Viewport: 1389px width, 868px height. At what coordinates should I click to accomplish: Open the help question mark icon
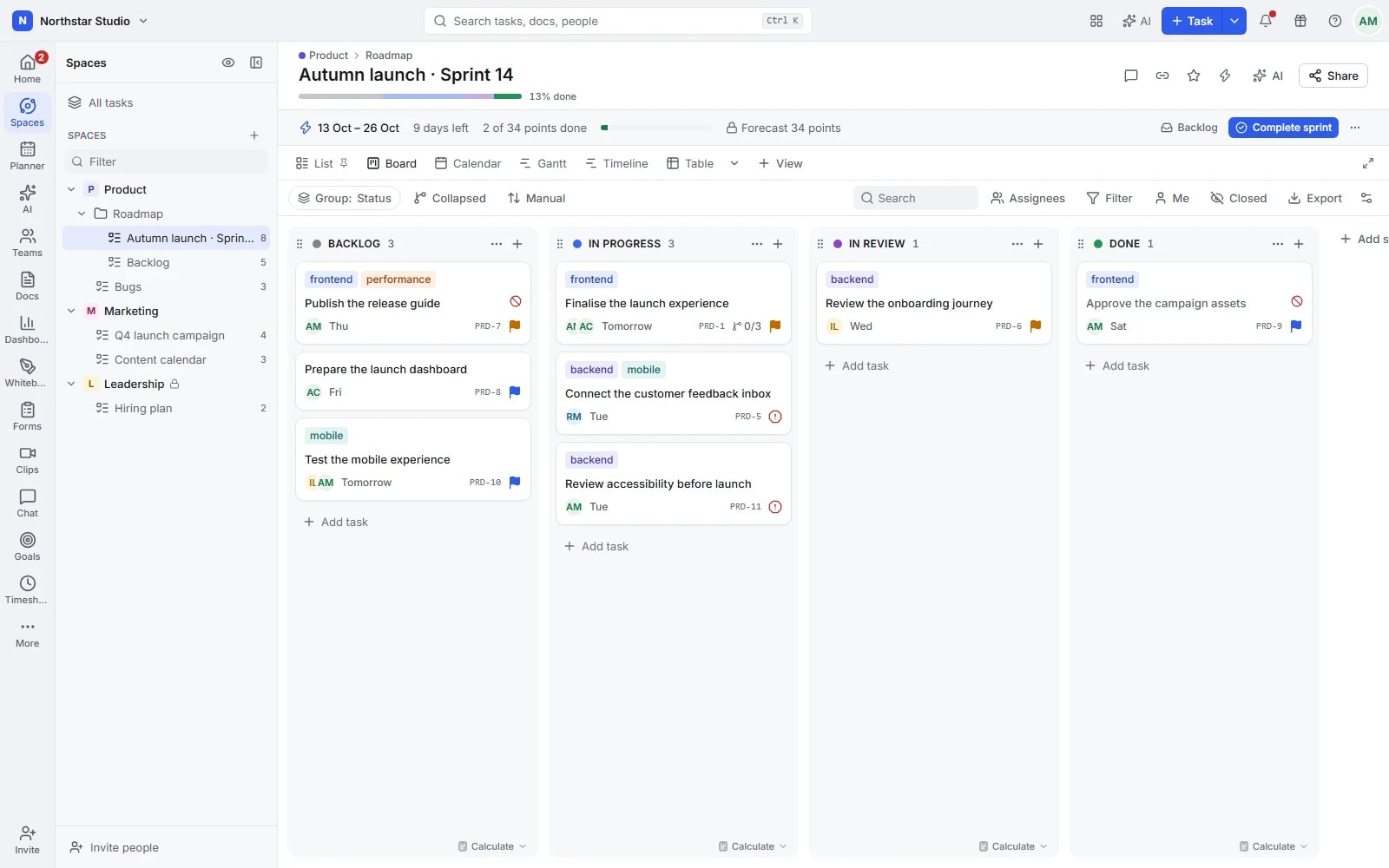click(1335, 21)
